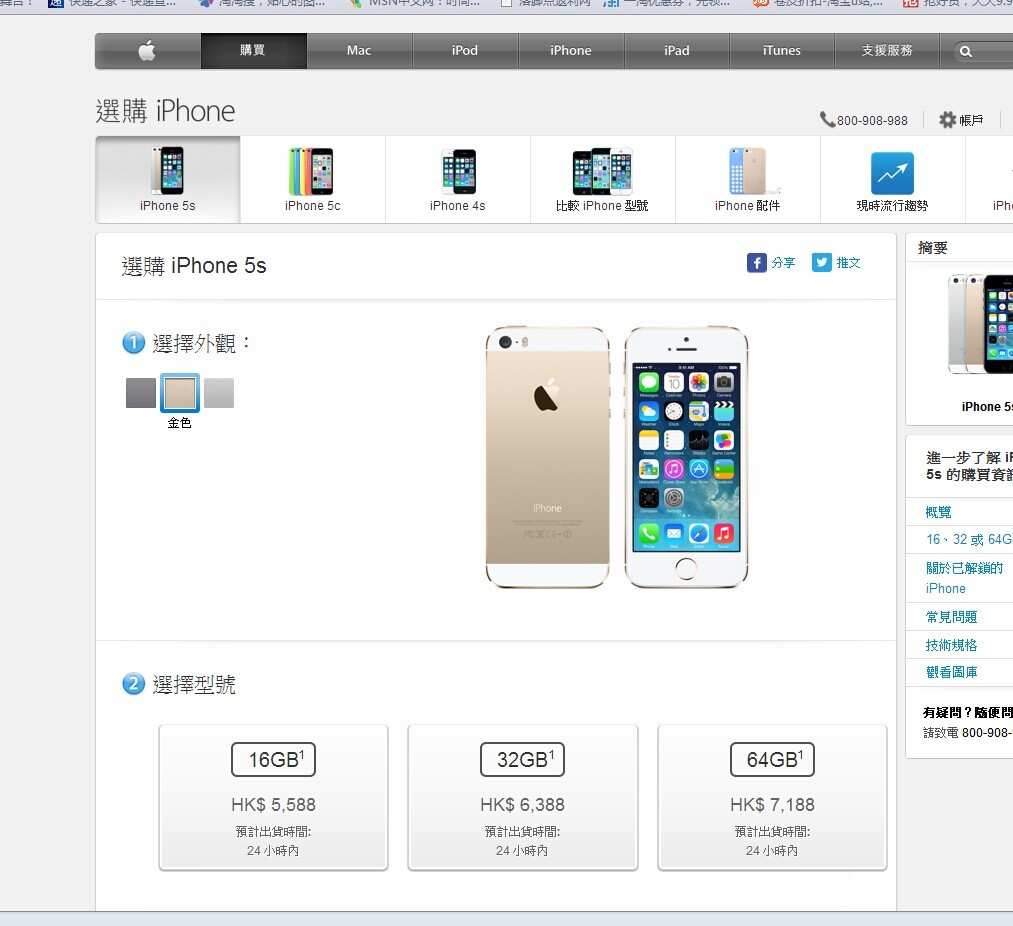1013x926 pixels.
Task: Click the 摘要 summary heading
Action: tap(933, 247)
